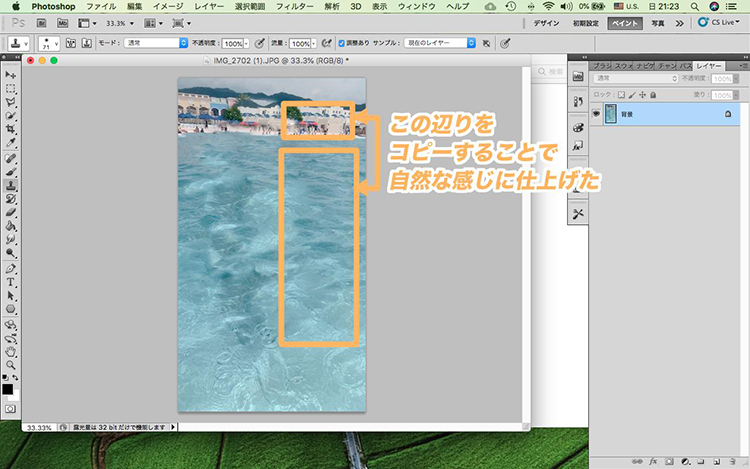The height and width of the screenshot is (469, 750).
Task: Select the Blur/Smudge tool
Action: 11,239
